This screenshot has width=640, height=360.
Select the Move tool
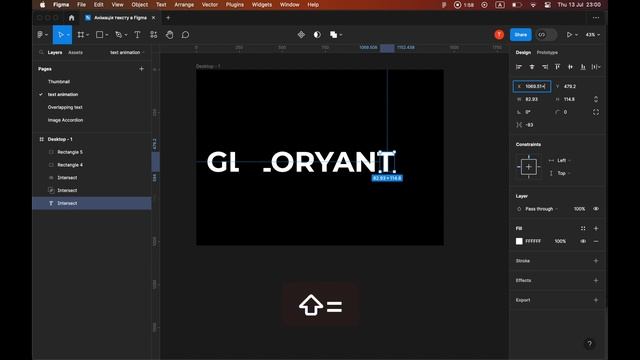click(60, 35)
